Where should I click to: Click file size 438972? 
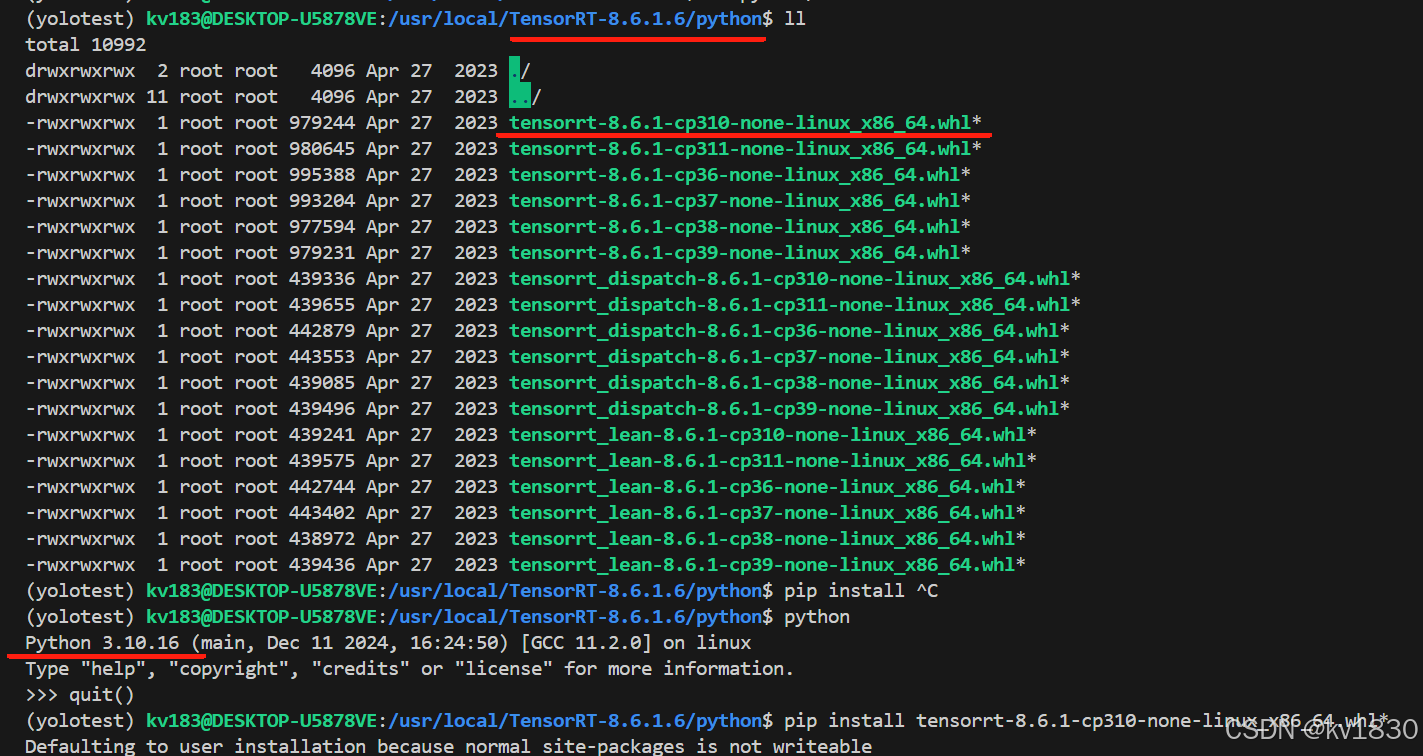tap(322, 539)
